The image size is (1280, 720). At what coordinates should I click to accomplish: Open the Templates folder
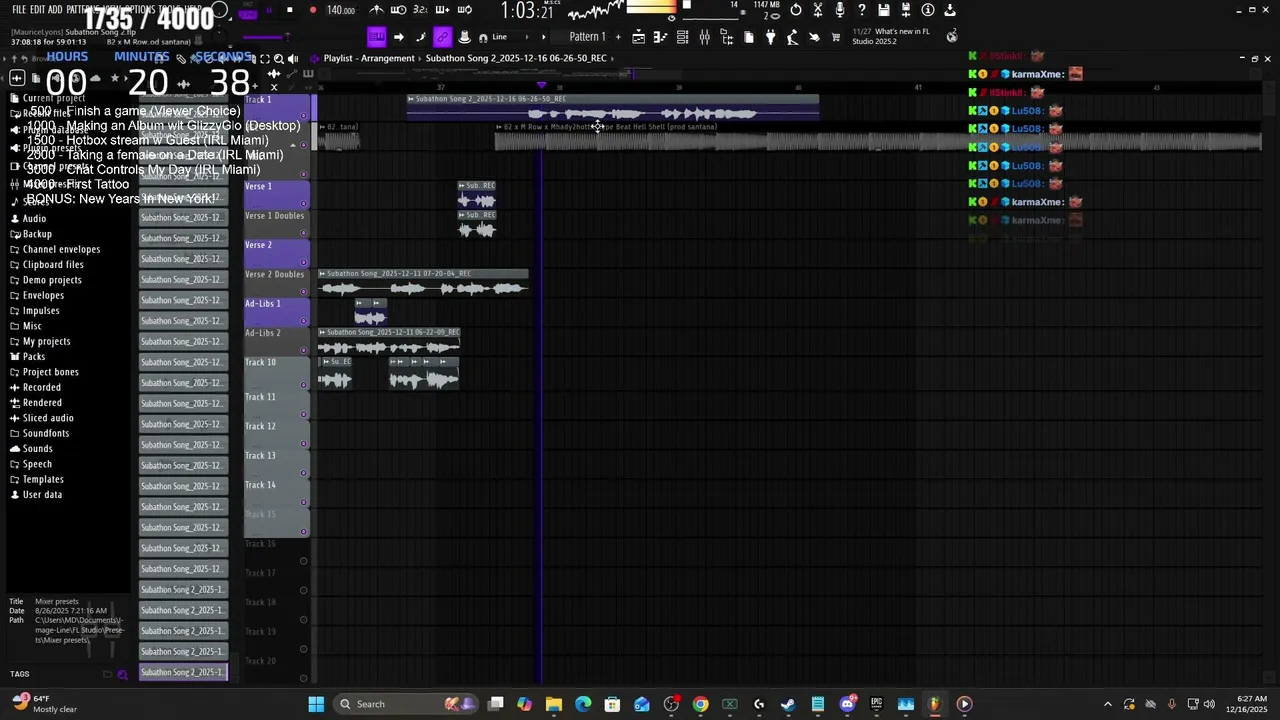coord(43,479)
